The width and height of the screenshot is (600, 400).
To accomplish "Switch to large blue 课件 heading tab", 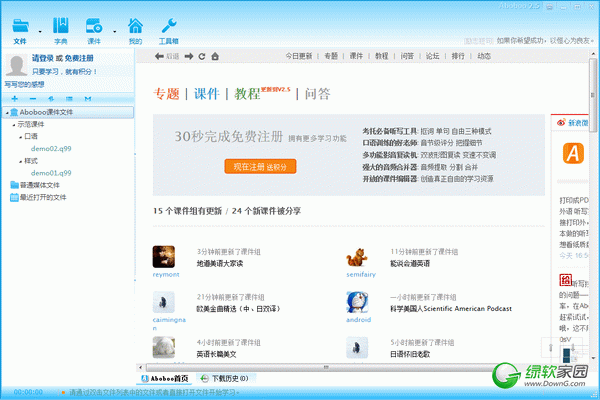I will click(x=207, y=94).
